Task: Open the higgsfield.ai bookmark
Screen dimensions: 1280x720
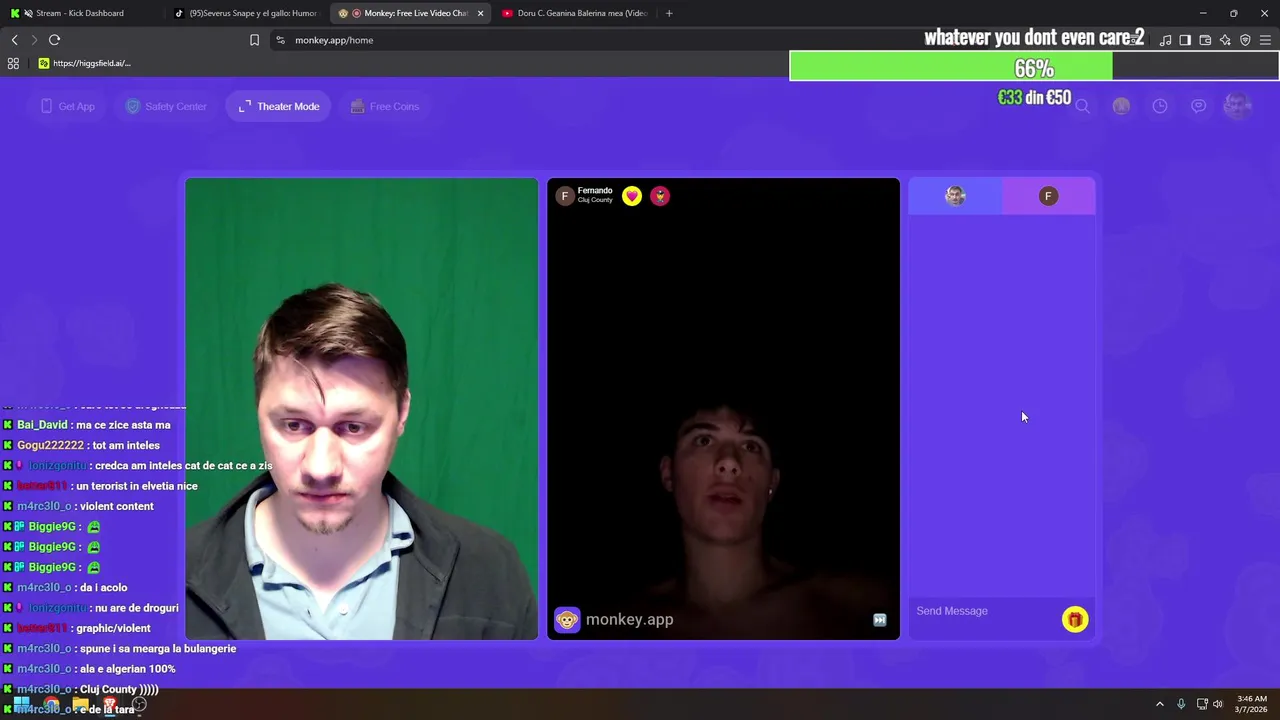Action: [x=85, y=63]
